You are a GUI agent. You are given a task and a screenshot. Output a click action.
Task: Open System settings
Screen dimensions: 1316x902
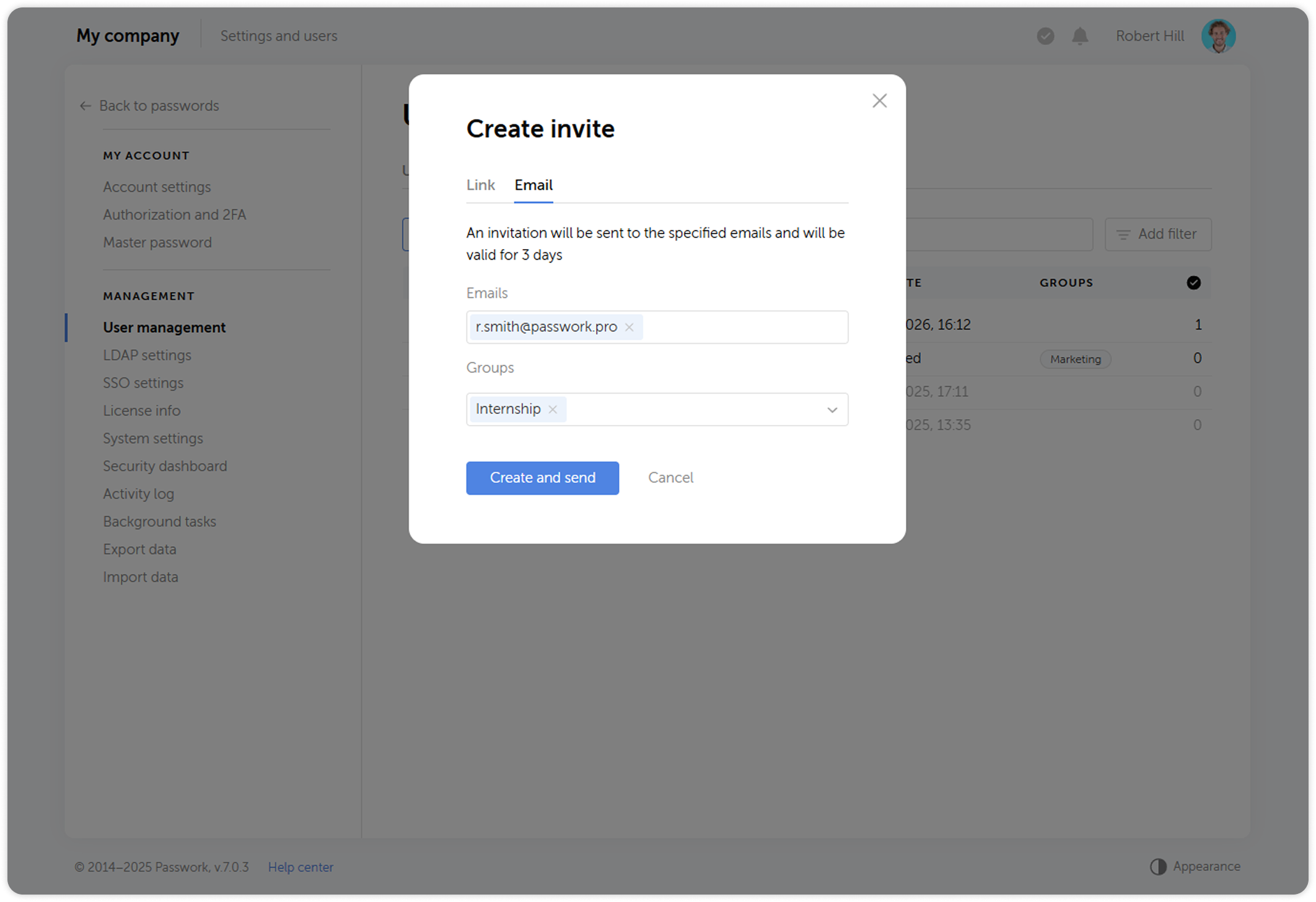pyautogui.click(x=152, y=439)
